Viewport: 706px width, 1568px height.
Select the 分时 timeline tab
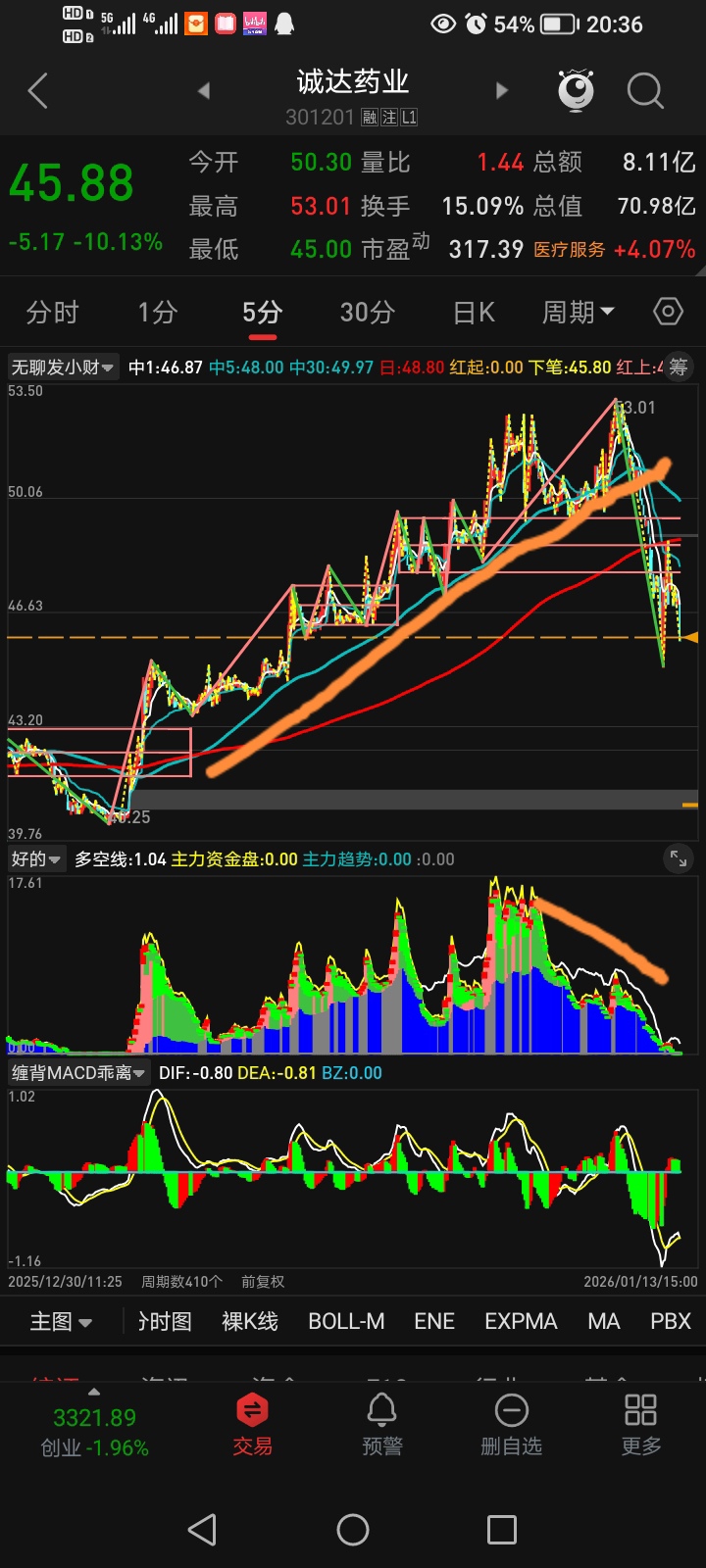[52, 313]
